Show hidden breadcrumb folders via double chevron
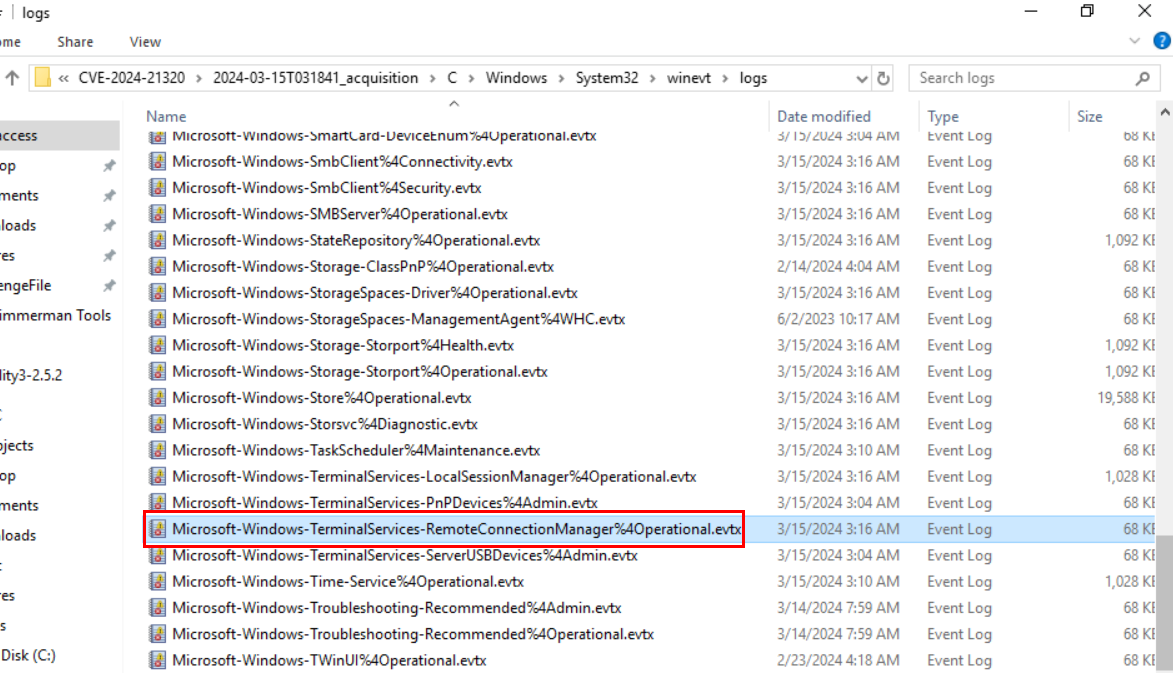The width and height of the screenshot is (1173, 673). click(x=64, y=78)
